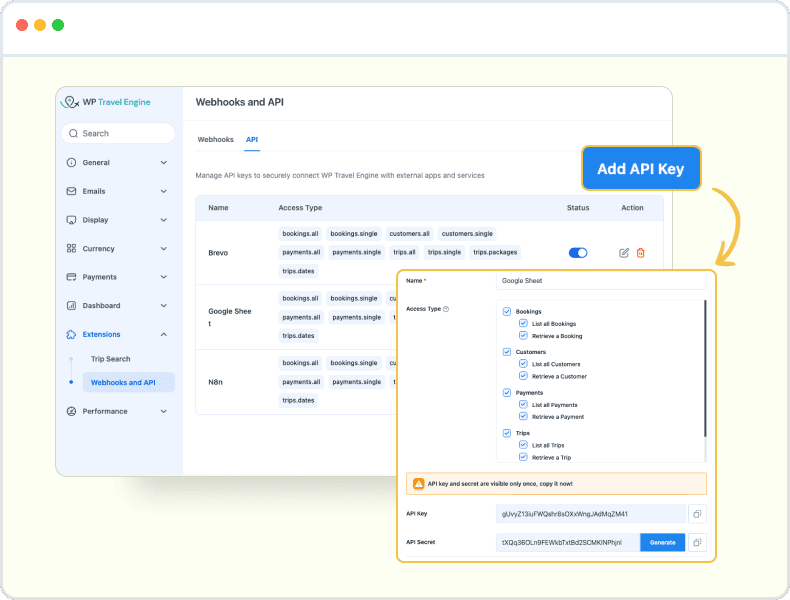This screenshot has width=790, height=600.
Task: Uncheck the List all Customers checkbox
Action: (523, 364)
